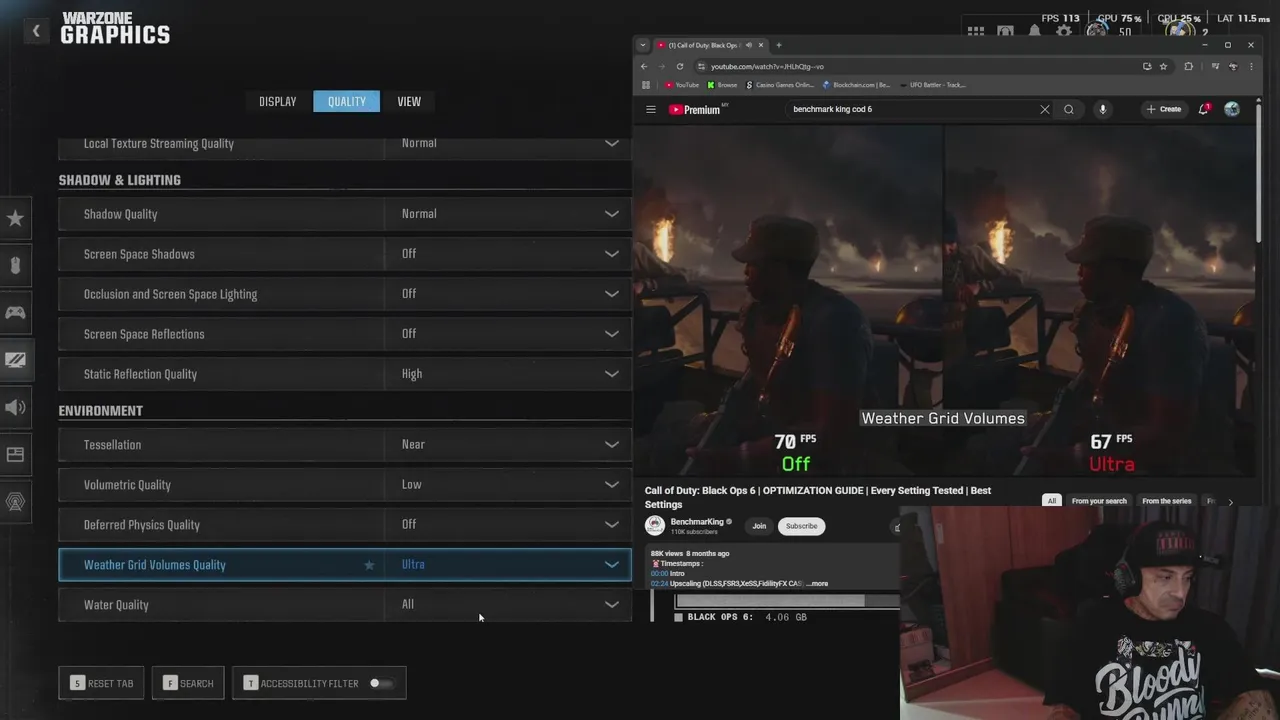
Task: Clear the YouTube search text
Action: [1045, 109]
